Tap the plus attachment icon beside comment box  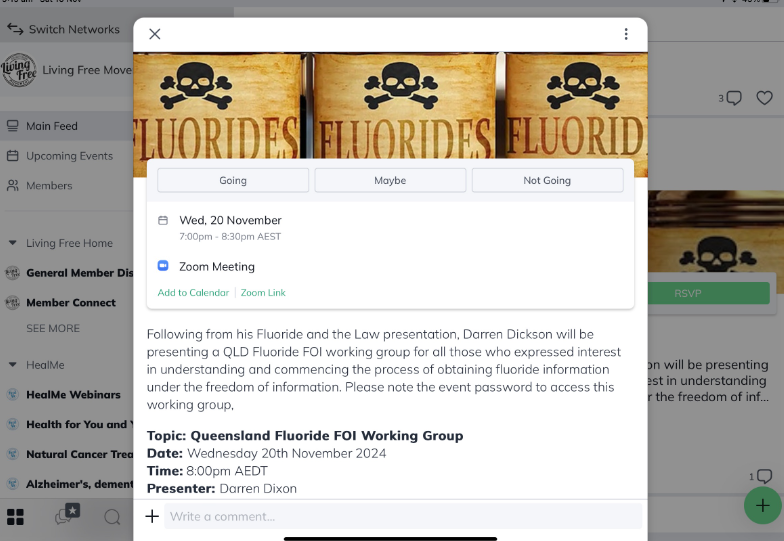[x=152, y=516]
